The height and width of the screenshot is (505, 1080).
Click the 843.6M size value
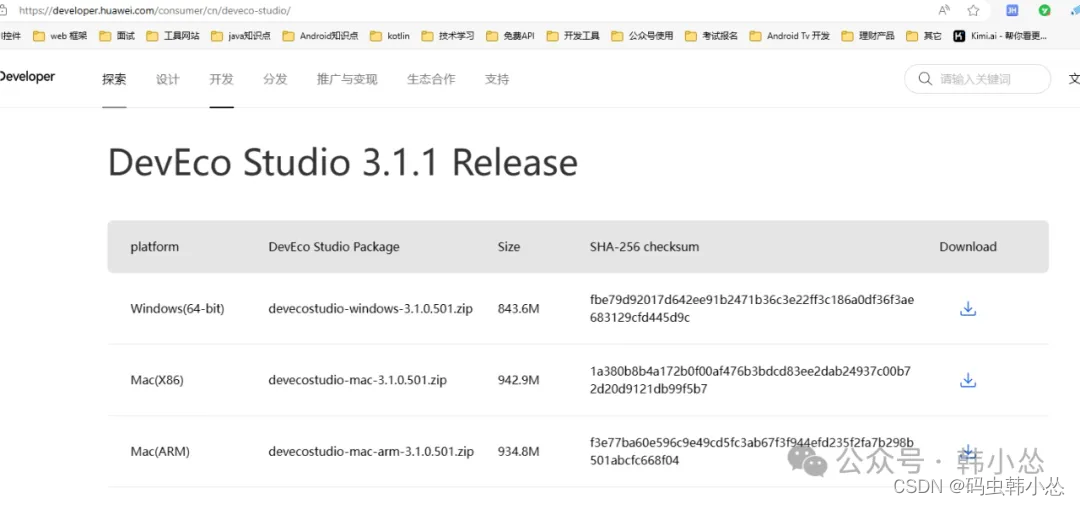[518, 309]
